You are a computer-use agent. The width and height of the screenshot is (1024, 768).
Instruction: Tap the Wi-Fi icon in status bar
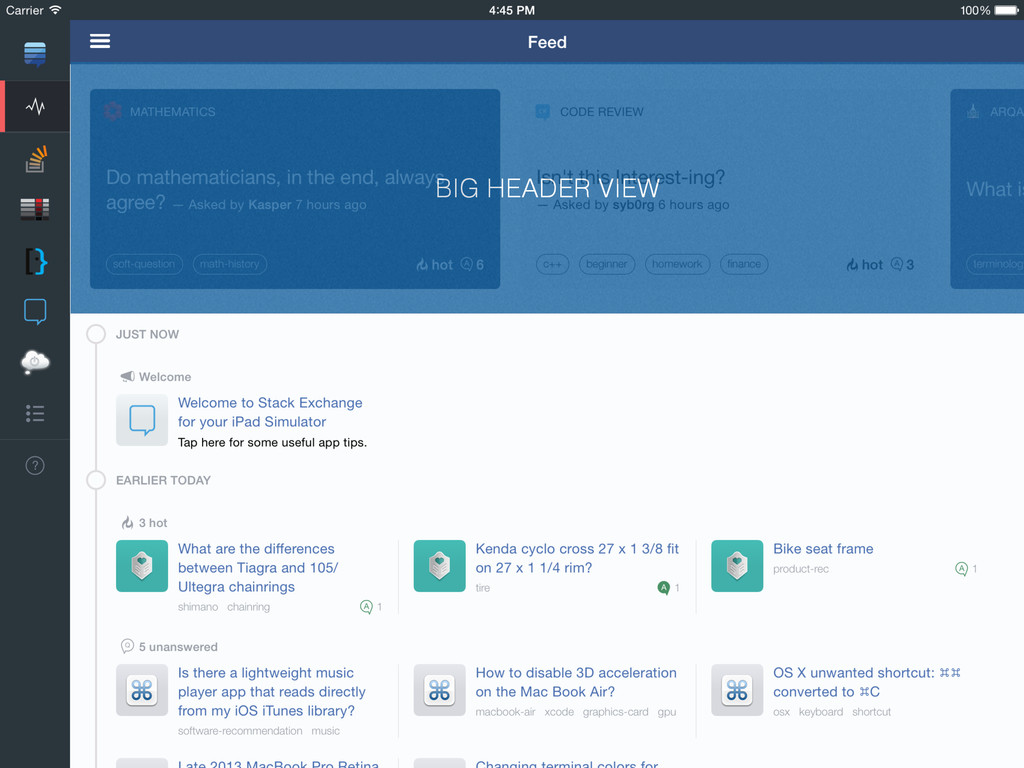[56, 10]
